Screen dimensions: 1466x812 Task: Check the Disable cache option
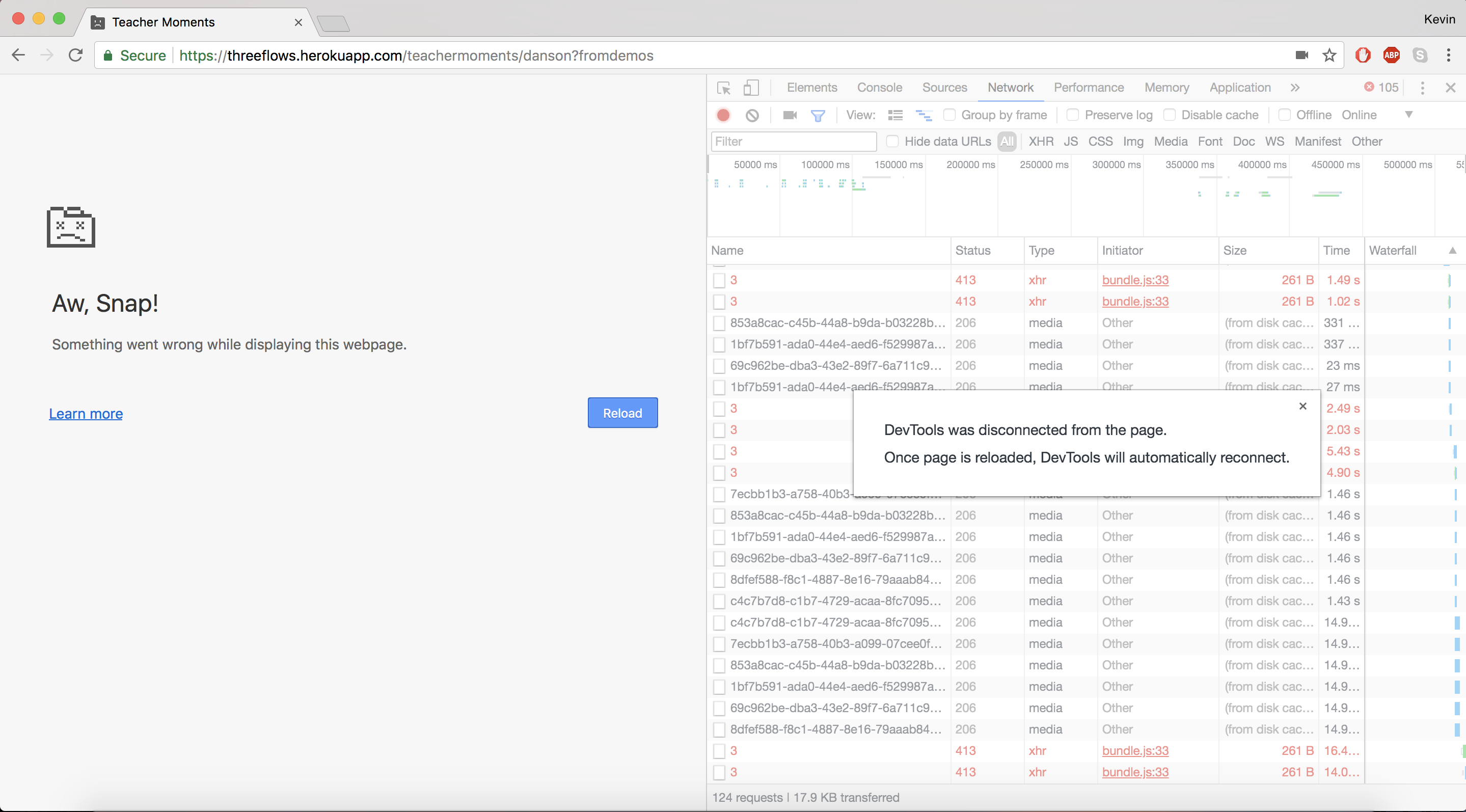point(1170,115)
